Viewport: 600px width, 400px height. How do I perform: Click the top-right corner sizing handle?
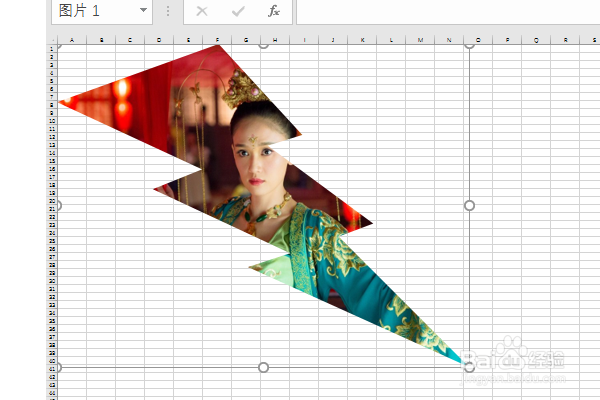pyautogui.click(x=470, y=46)
